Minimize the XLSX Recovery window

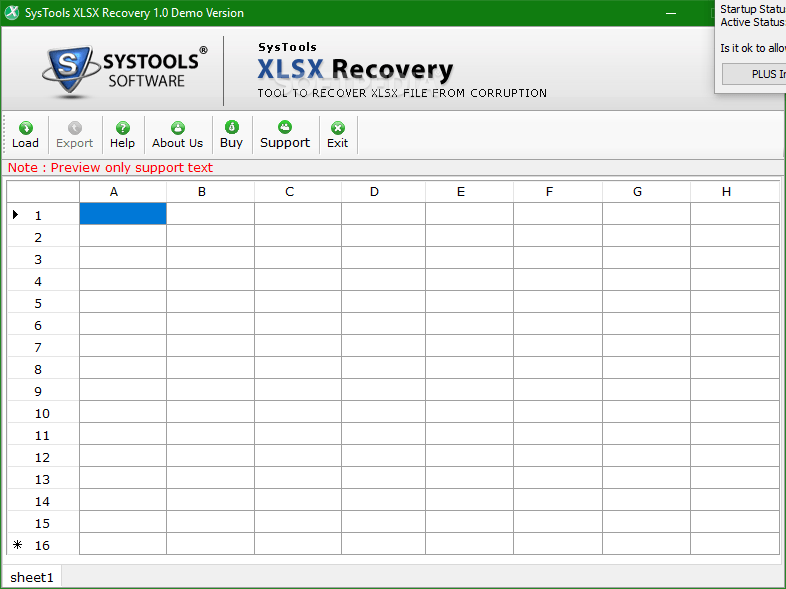tap(671, 13)
